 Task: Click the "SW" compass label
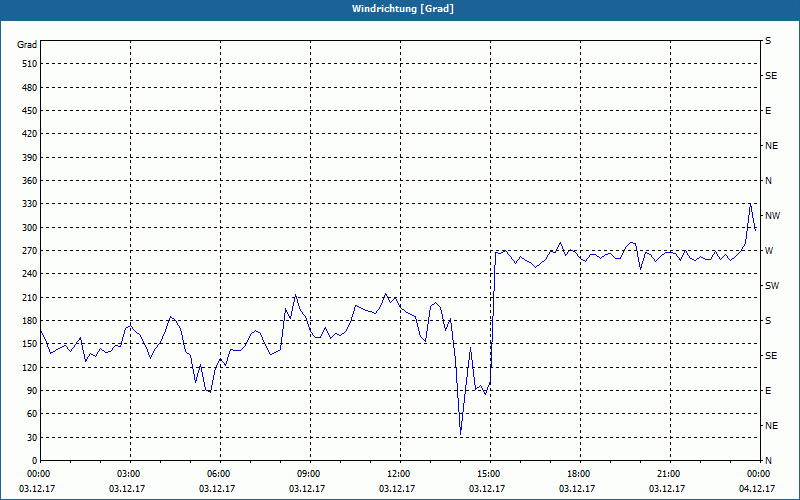pyautogui.click(x=772, y=286)
